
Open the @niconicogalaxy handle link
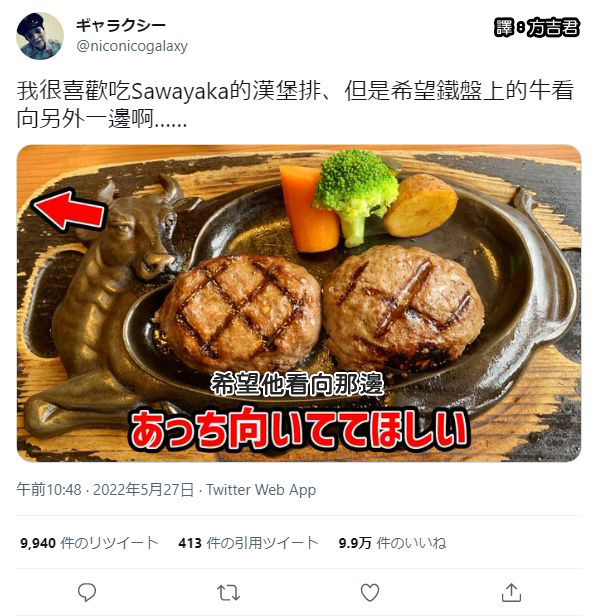point(132,46)
